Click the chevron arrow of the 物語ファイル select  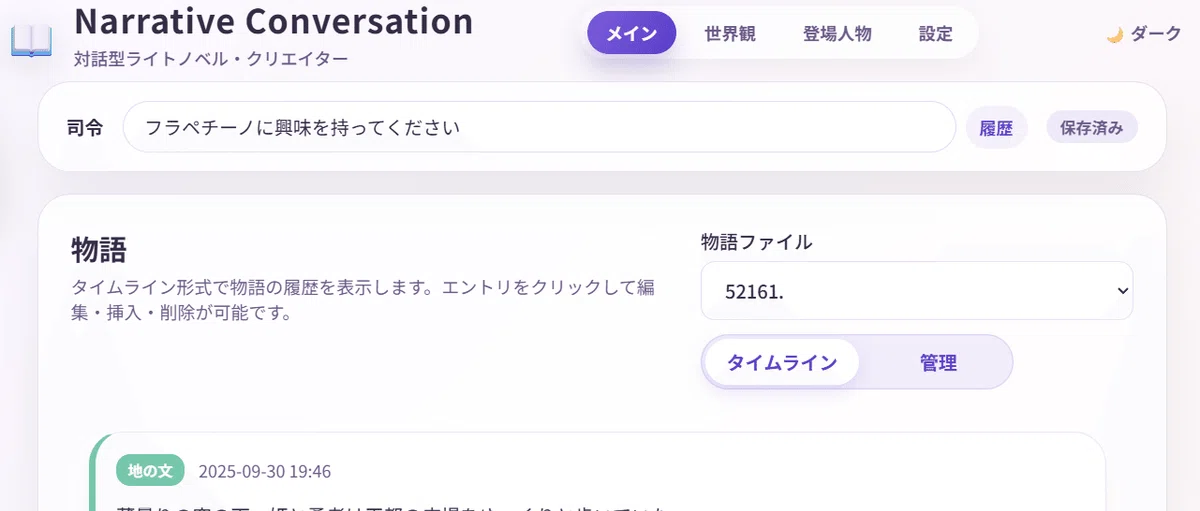click(x=1122, y=291)
